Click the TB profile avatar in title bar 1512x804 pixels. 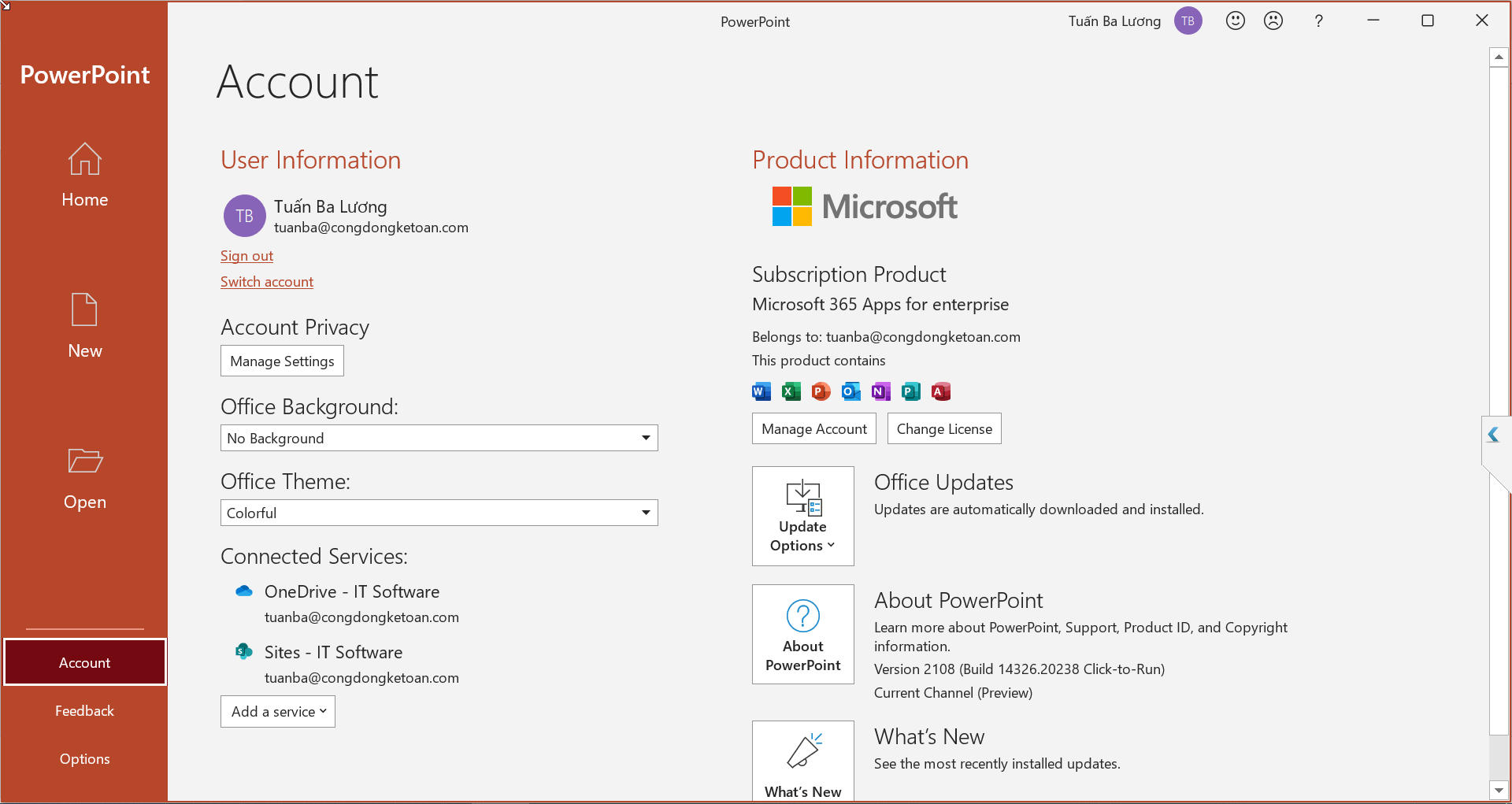(x=1188, y=21)
